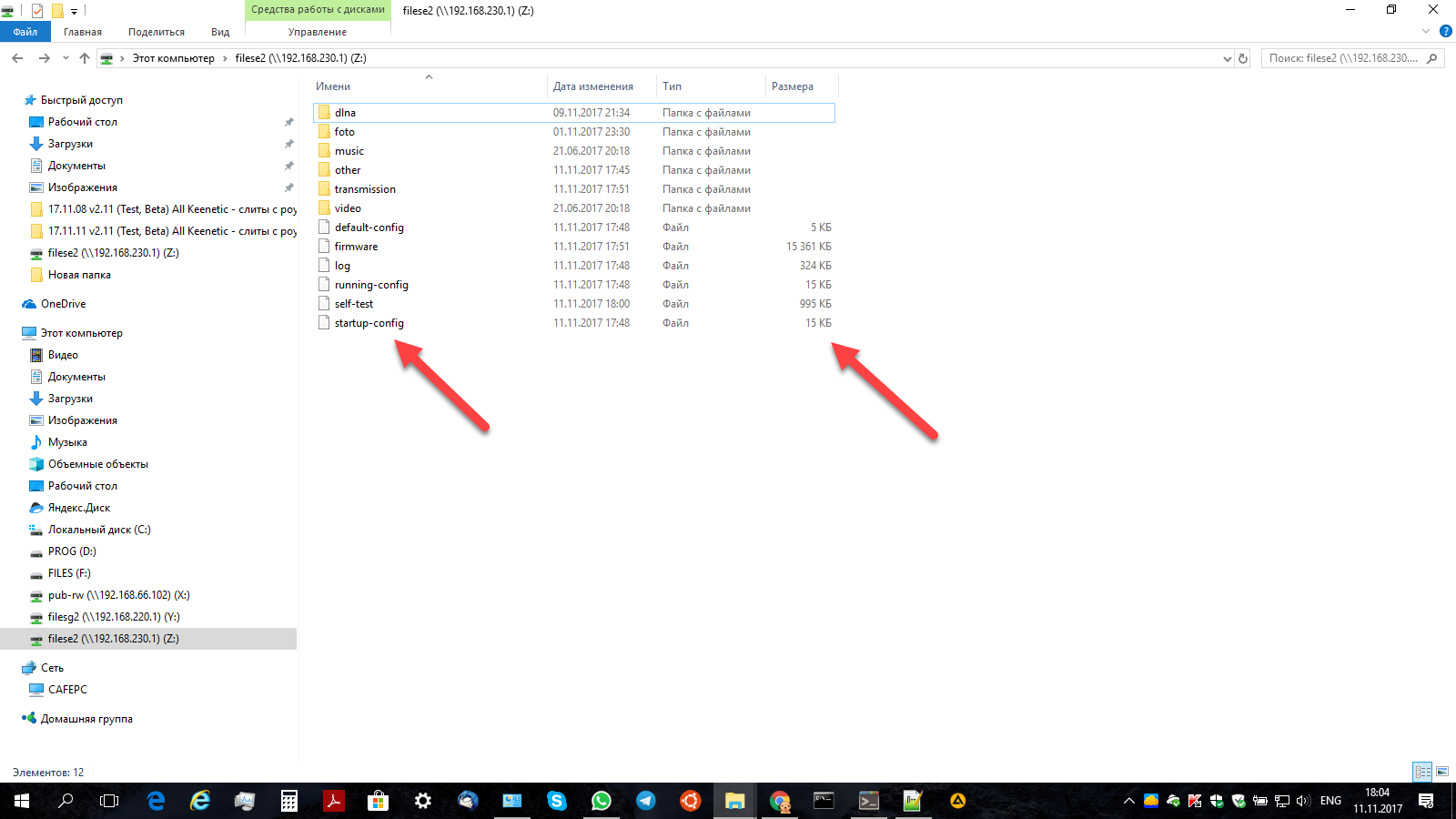This screenshot has height=819, width=1456.
Task: Switch to the Вид ribbon tab
Action: pyautogui.click(x=220, y=32)
